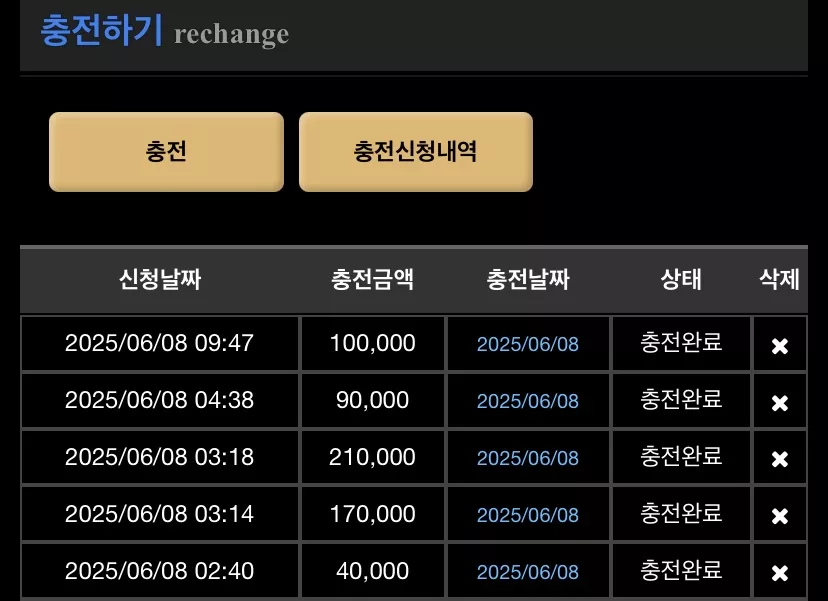Open the charge date link for 170,000
This screenshot has height=601, width=828.
click(x=528, y=515)
